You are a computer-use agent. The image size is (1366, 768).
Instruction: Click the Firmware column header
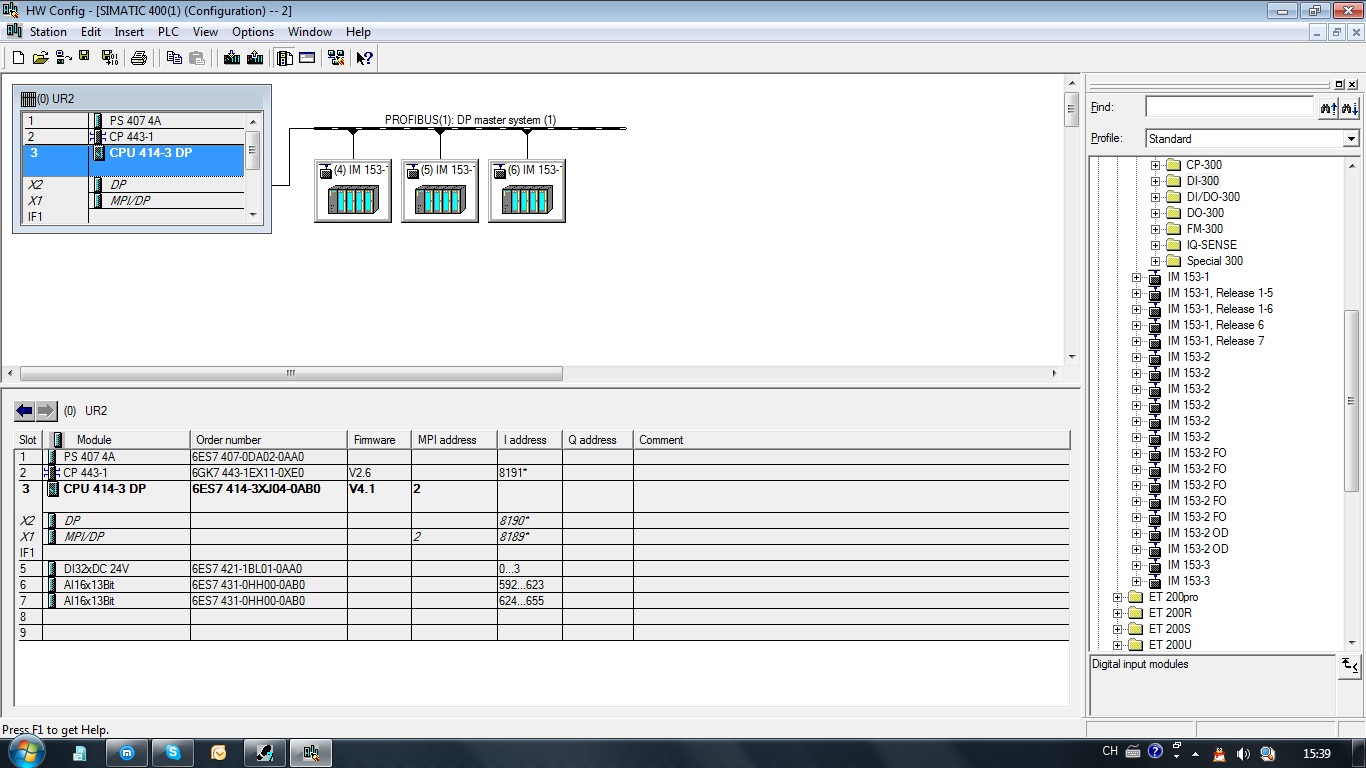coord(379,440)
